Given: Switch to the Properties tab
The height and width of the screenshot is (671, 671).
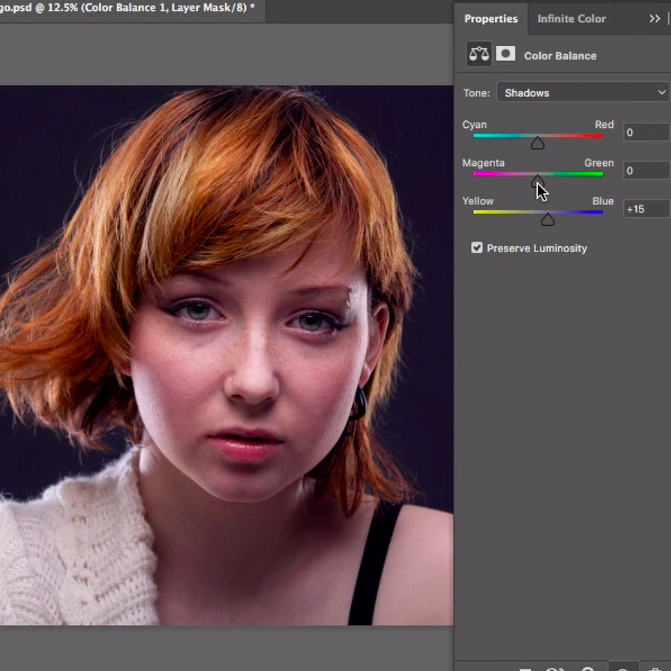Looking at the screenshot, I should pyautogui.click(x=491, y=19).
